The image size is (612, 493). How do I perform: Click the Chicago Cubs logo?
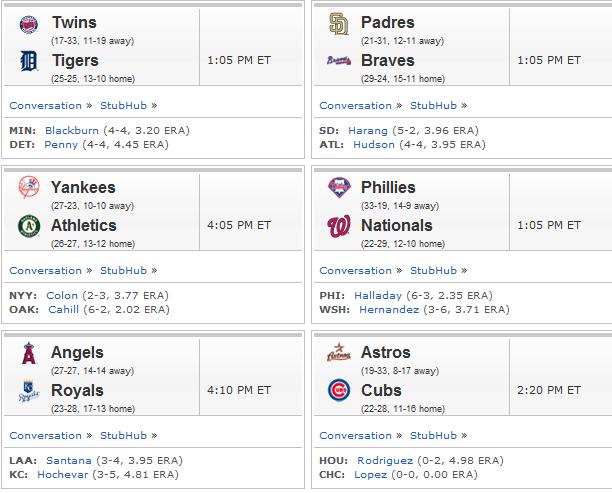(x=338, y=390)
